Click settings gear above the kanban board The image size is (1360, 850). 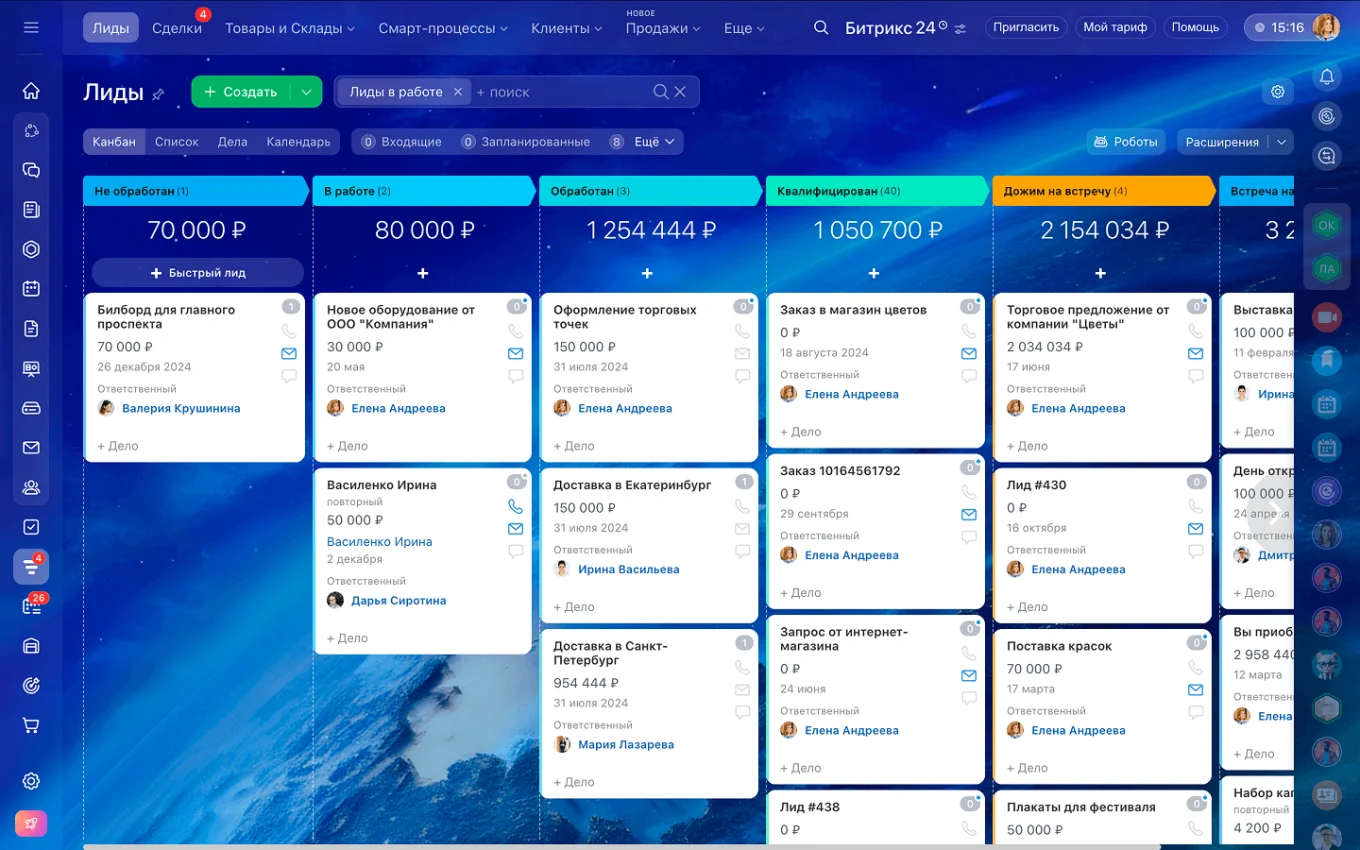(1277, 91)
